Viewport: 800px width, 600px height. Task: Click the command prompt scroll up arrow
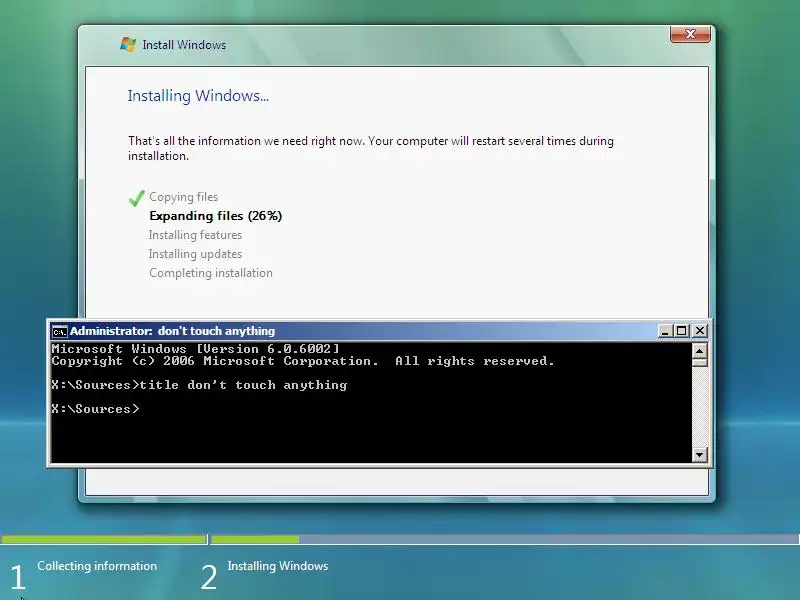pyautogui.click(x=699, y=351)
